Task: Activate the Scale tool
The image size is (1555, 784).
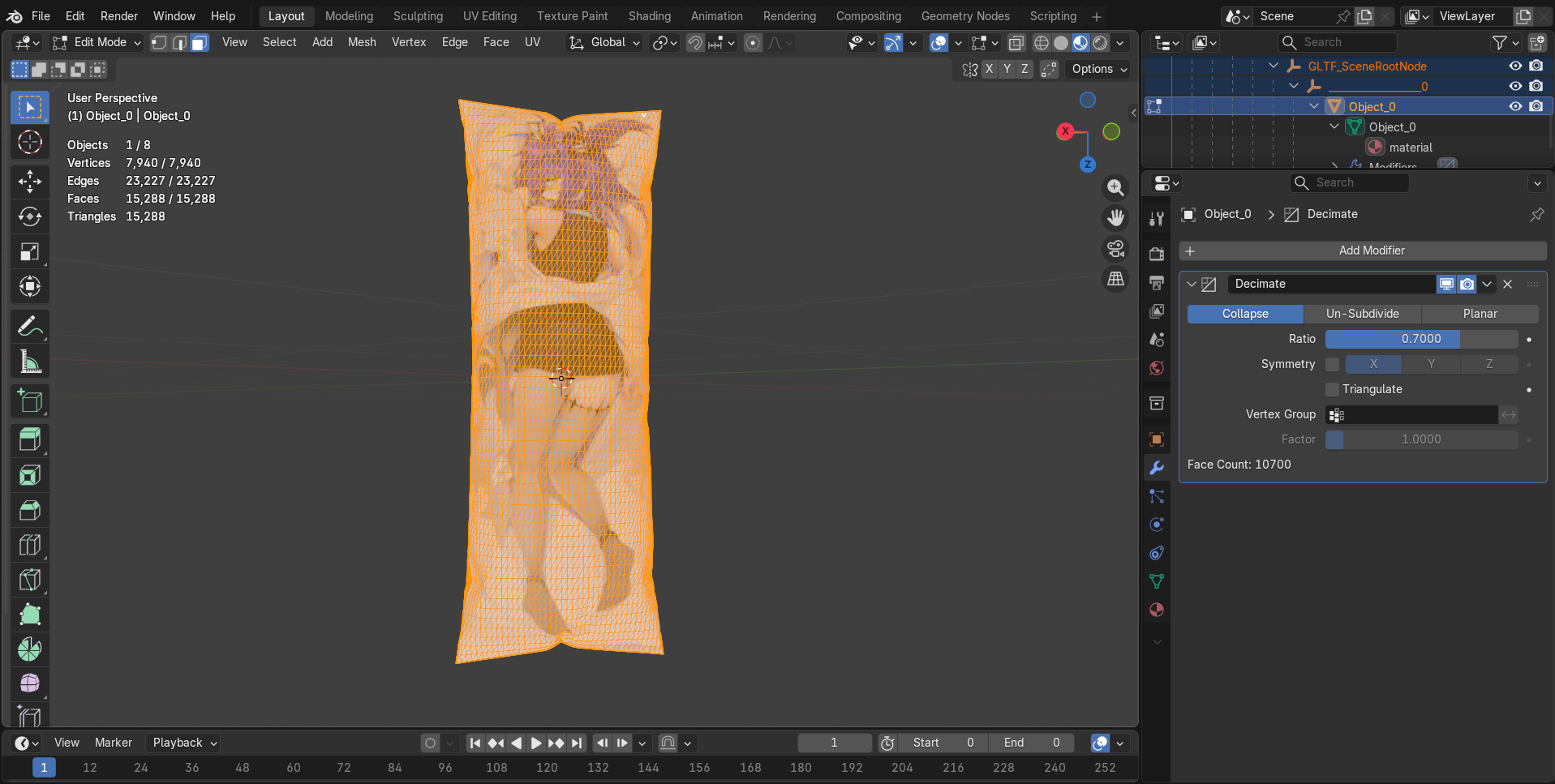Action: point(30,251)
